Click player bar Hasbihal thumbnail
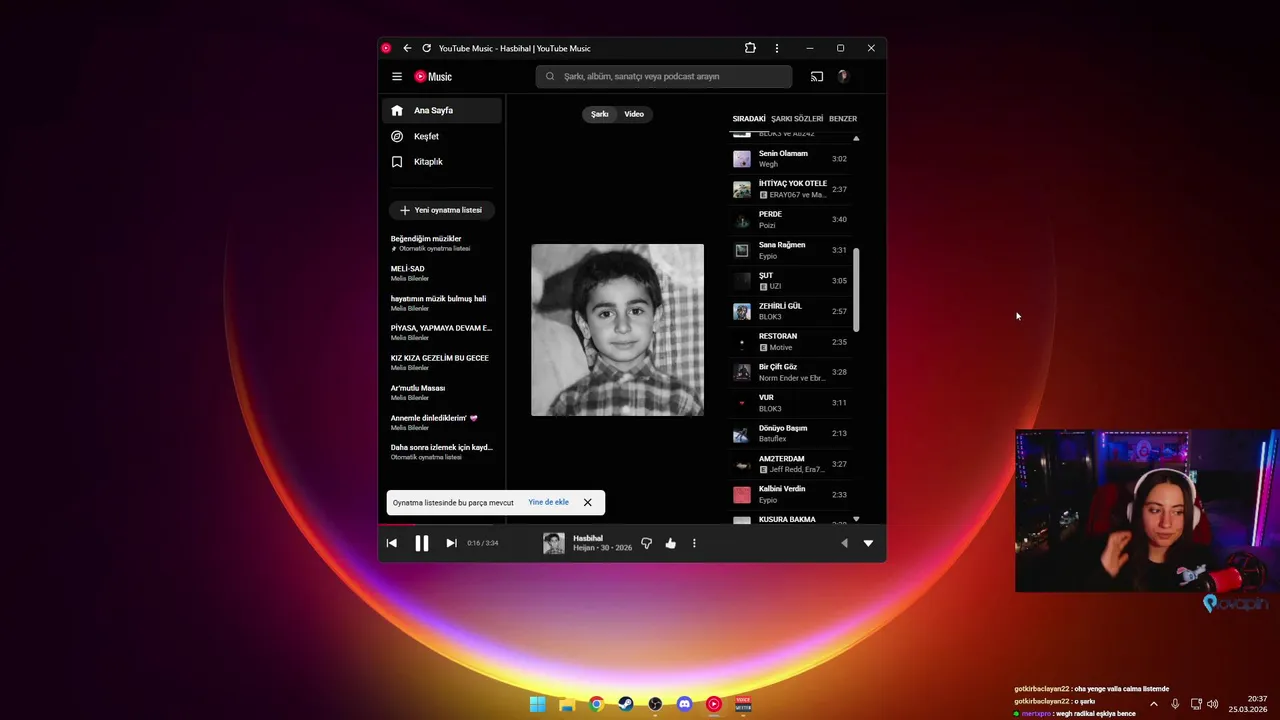 click(554, 543)
